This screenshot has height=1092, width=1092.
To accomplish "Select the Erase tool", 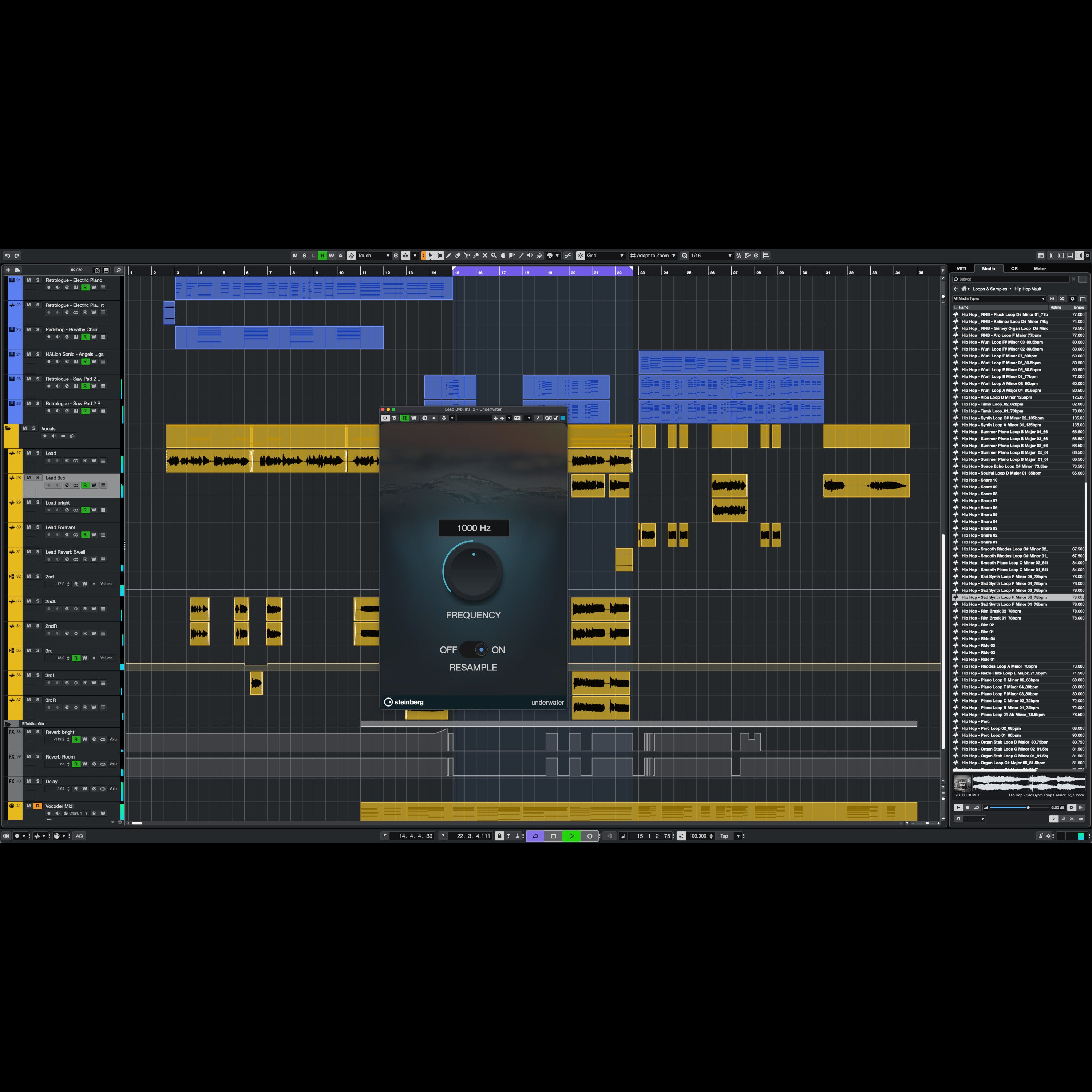I will (458, 256).
